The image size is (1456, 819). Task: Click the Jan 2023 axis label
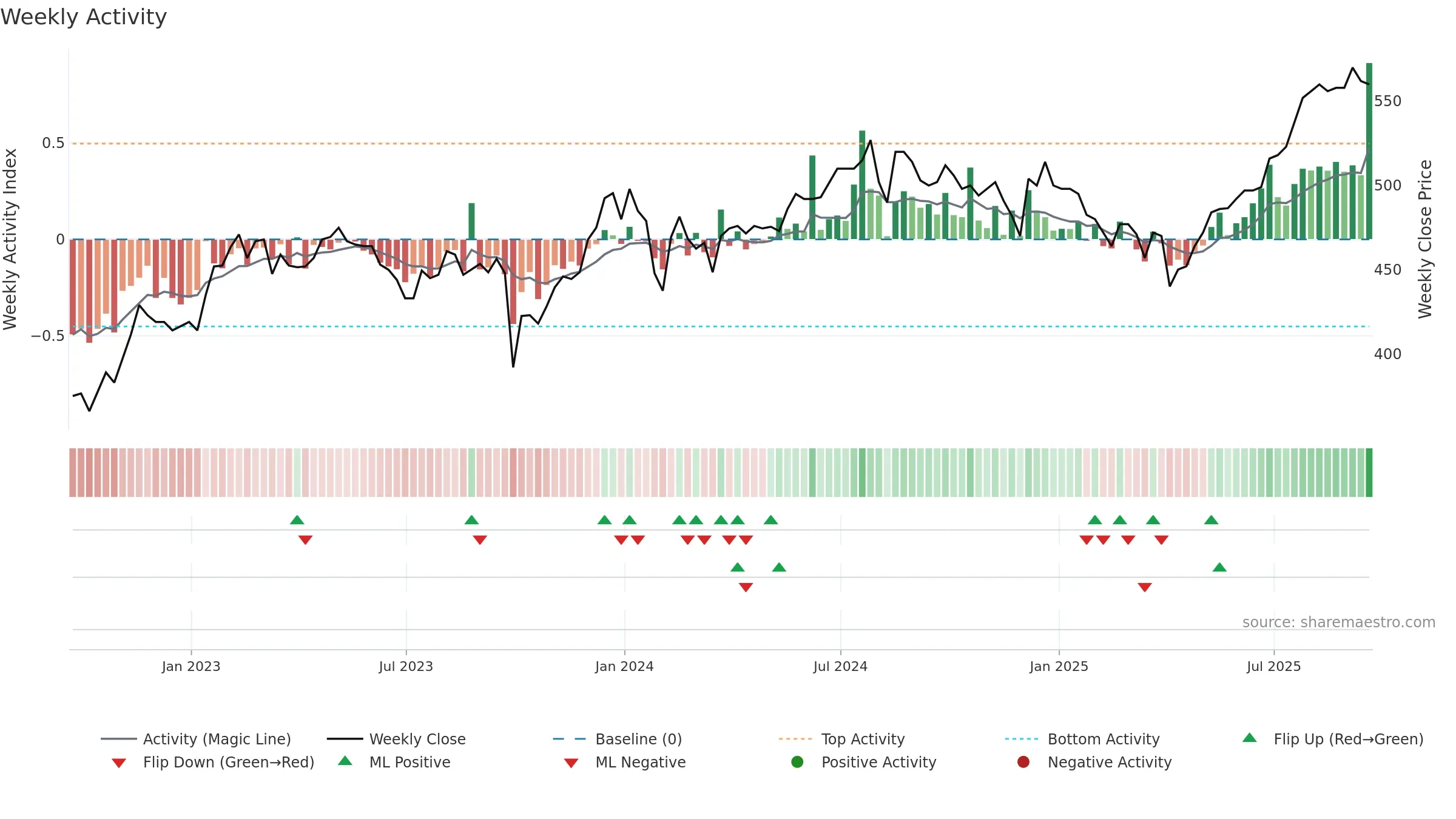click(191, 666)
